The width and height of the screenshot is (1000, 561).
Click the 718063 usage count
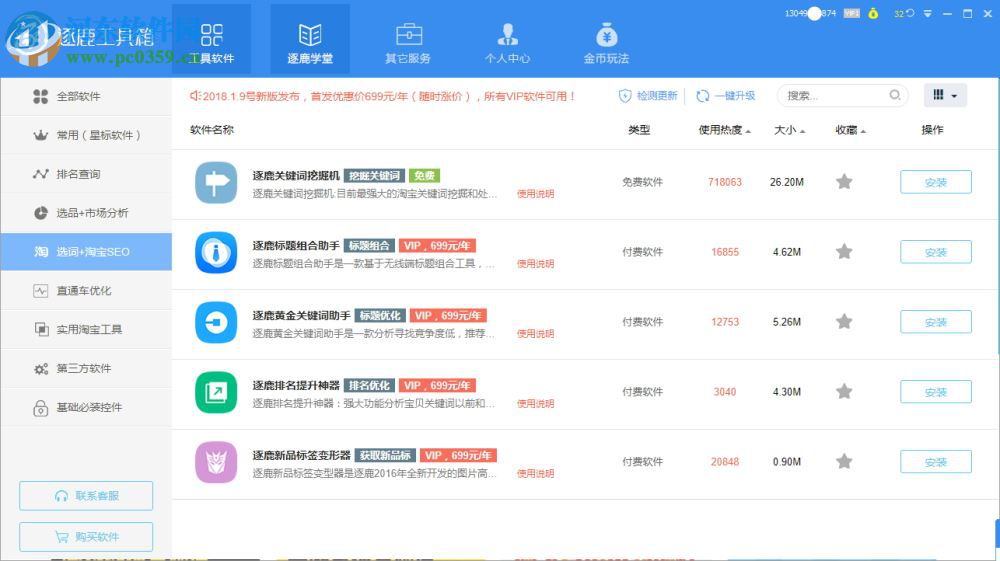click(x=724, y=182)
